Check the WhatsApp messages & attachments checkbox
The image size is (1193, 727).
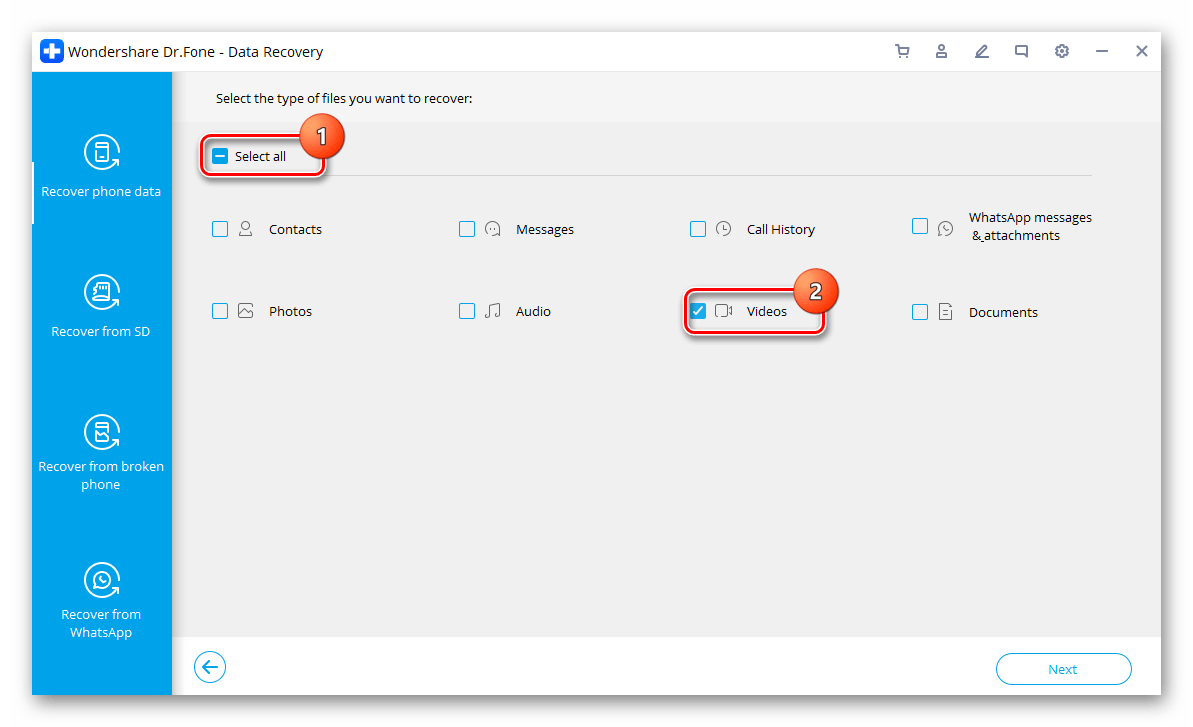tap(920, 226)
